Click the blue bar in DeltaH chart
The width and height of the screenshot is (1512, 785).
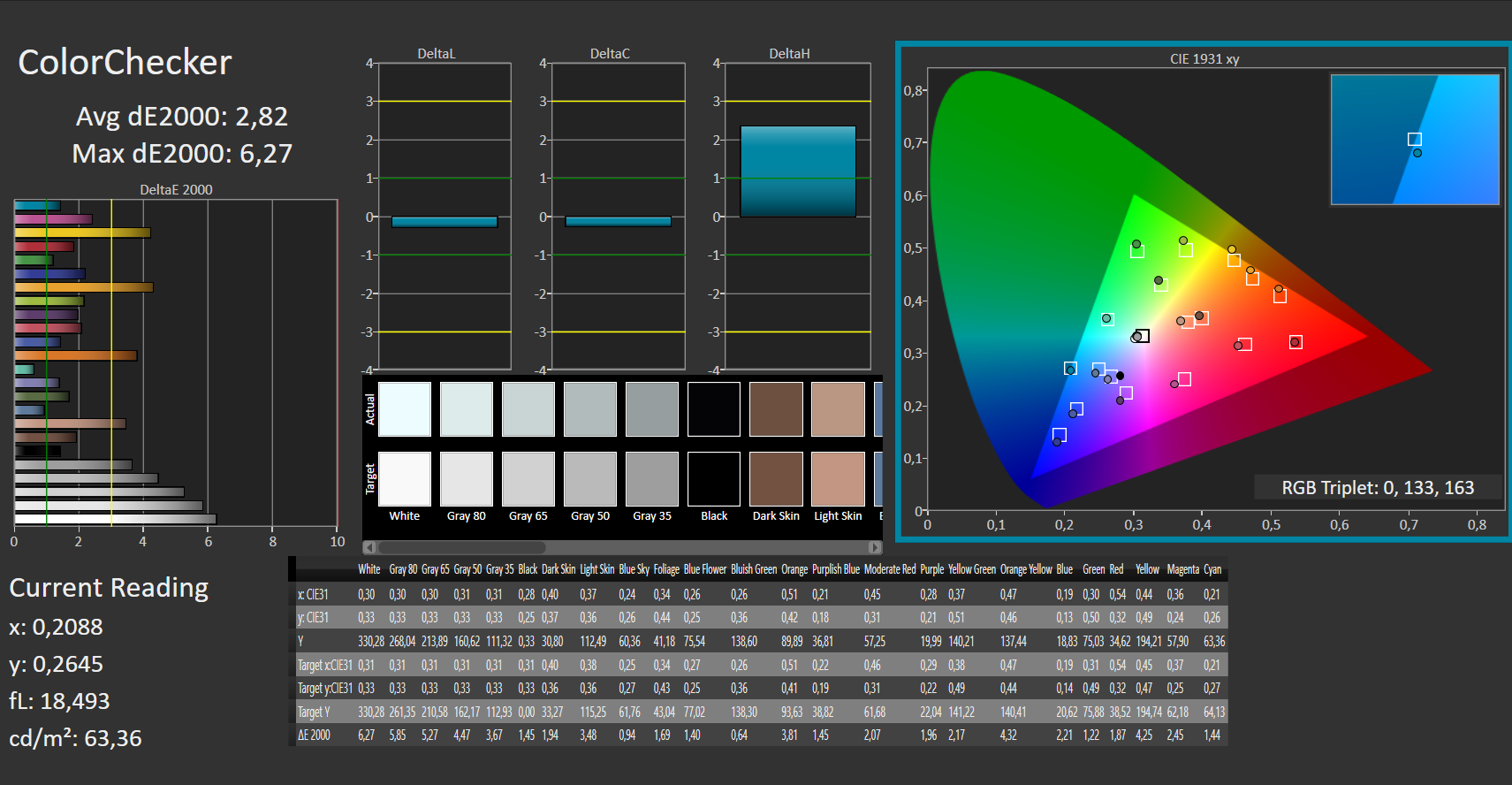pos(798,171)
